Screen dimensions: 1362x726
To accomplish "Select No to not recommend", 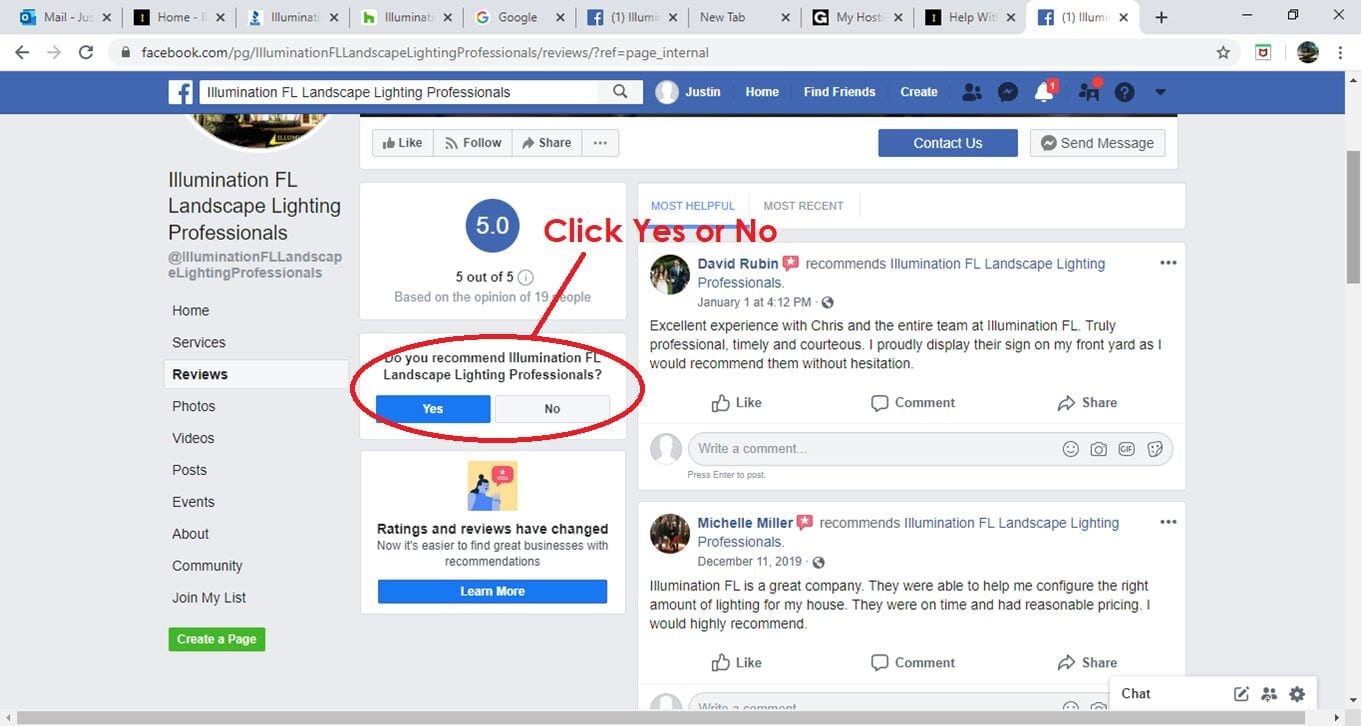I will coord(552,409).
